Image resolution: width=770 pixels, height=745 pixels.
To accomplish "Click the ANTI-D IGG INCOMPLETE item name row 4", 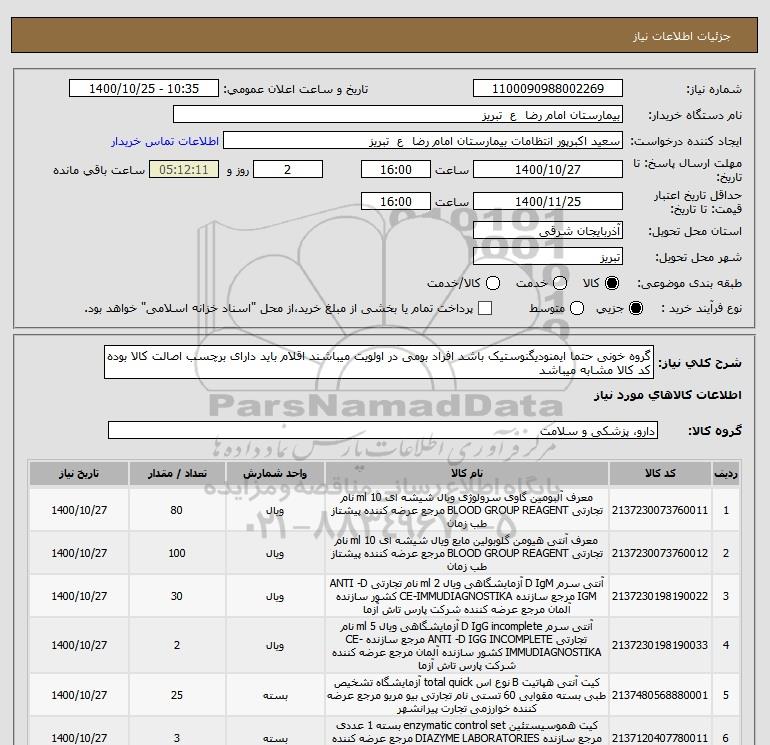I will [x=467, y=645].
